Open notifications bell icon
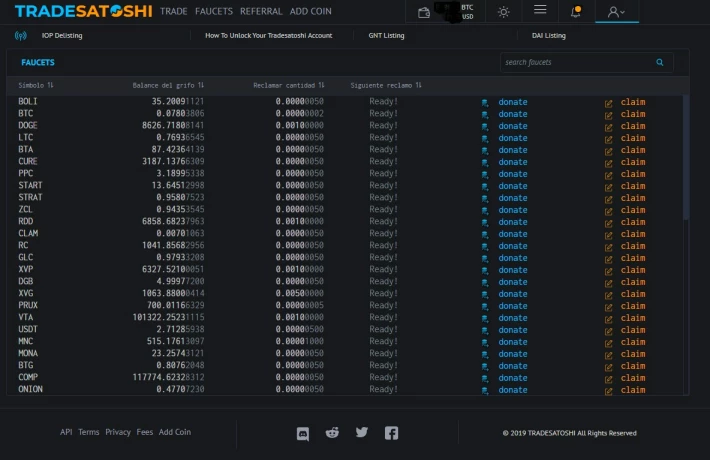Viewport: 710px width, 460px height. coord(576,12)
